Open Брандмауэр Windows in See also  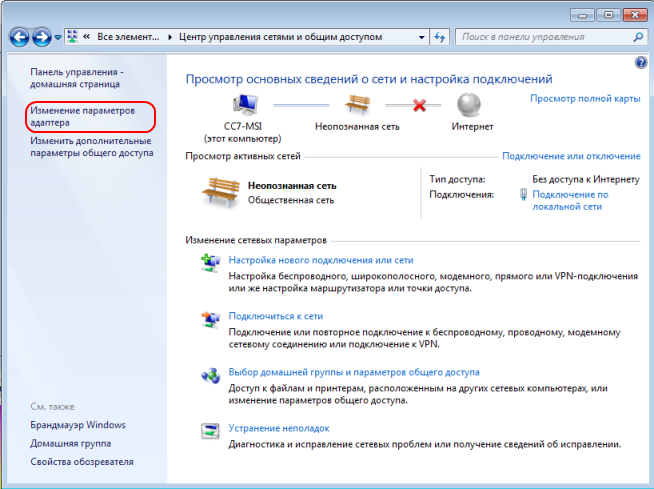pyautogui.click(x=78, y=425)
